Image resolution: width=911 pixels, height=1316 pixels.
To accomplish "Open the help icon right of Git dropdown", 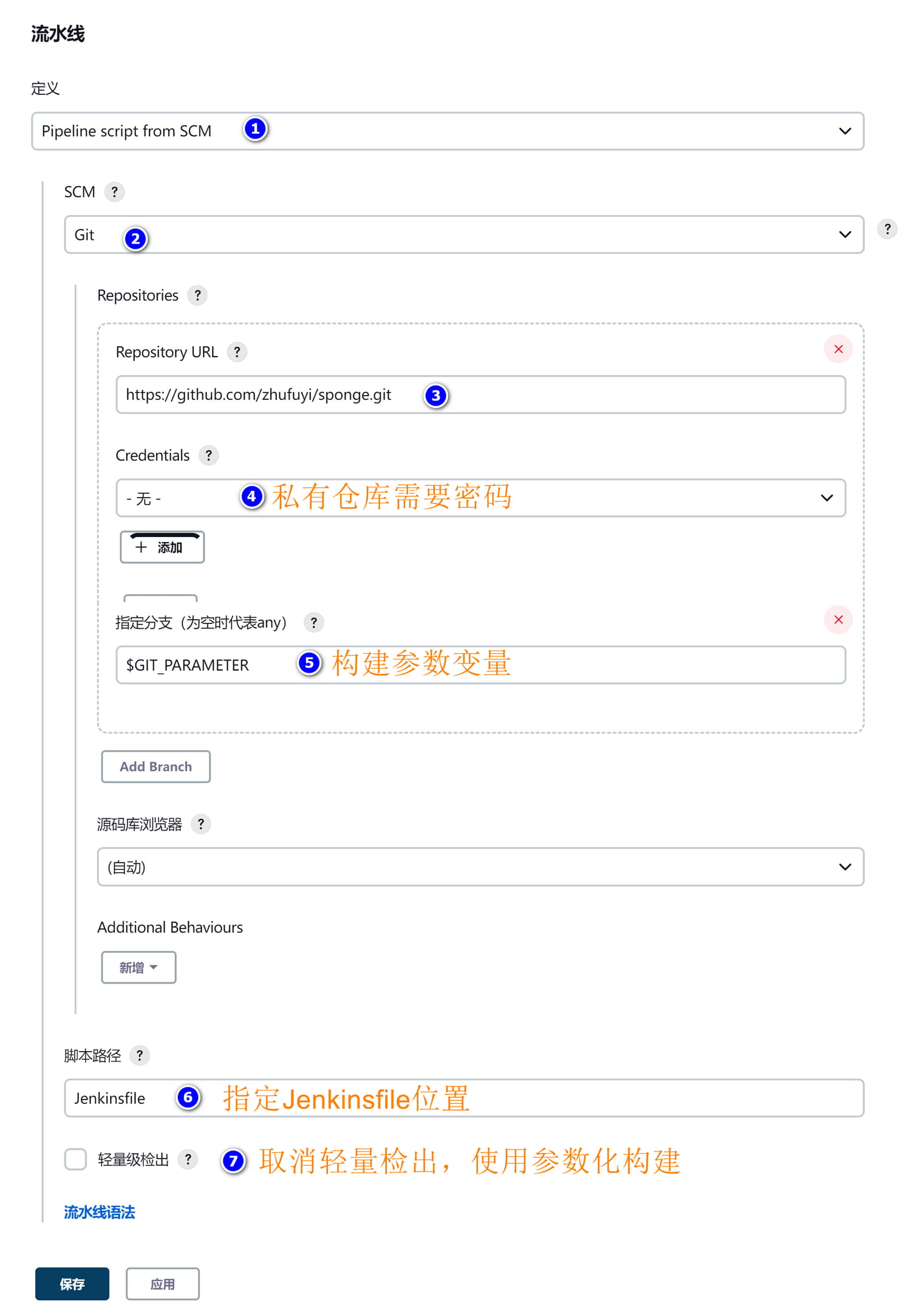I will (x=887, y=229).
